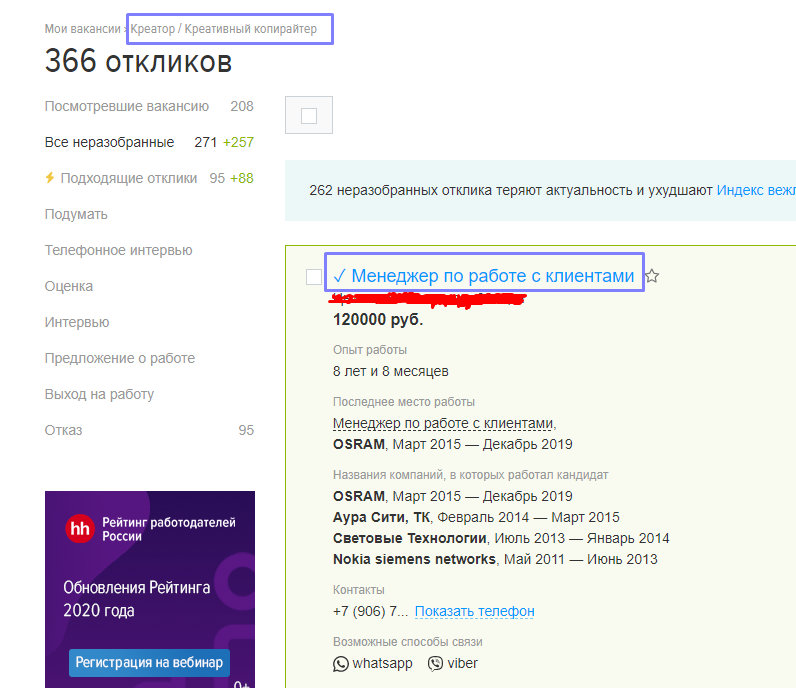Open Посмотревшие вакансию list
The width and height of the screenshot is (796, 688).
pyautogui.click(x=126, y=106)
